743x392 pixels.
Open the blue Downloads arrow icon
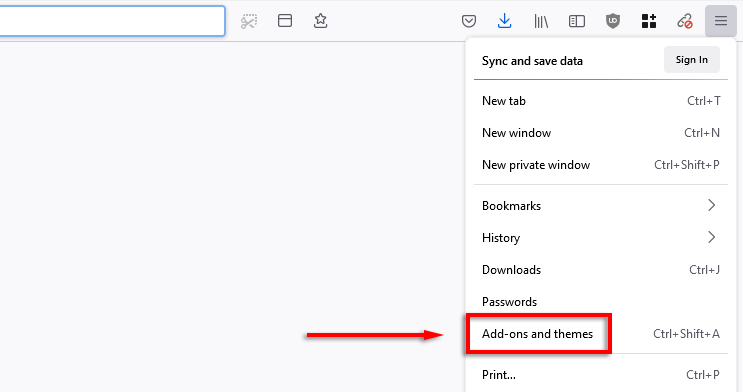coord(505,21)
